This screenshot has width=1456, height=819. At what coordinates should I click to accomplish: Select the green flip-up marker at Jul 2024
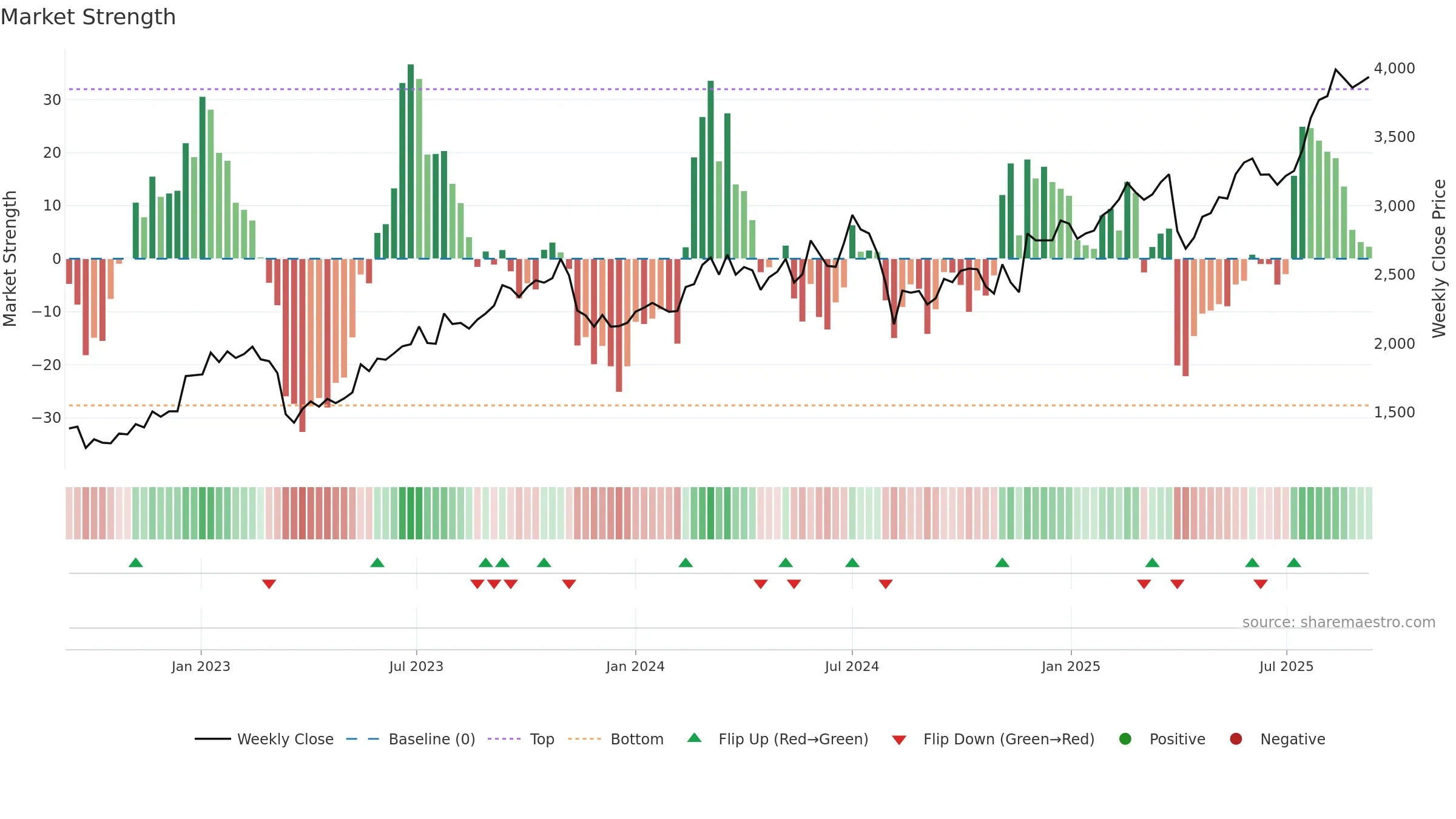pos(852,563)
